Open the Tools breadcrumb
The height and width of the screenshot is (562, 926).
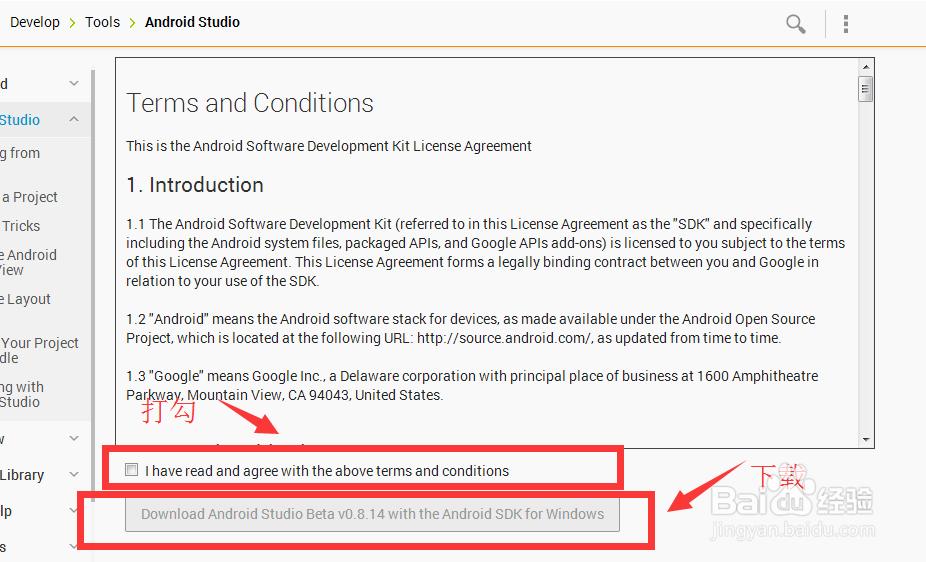(x=102, y=22)
